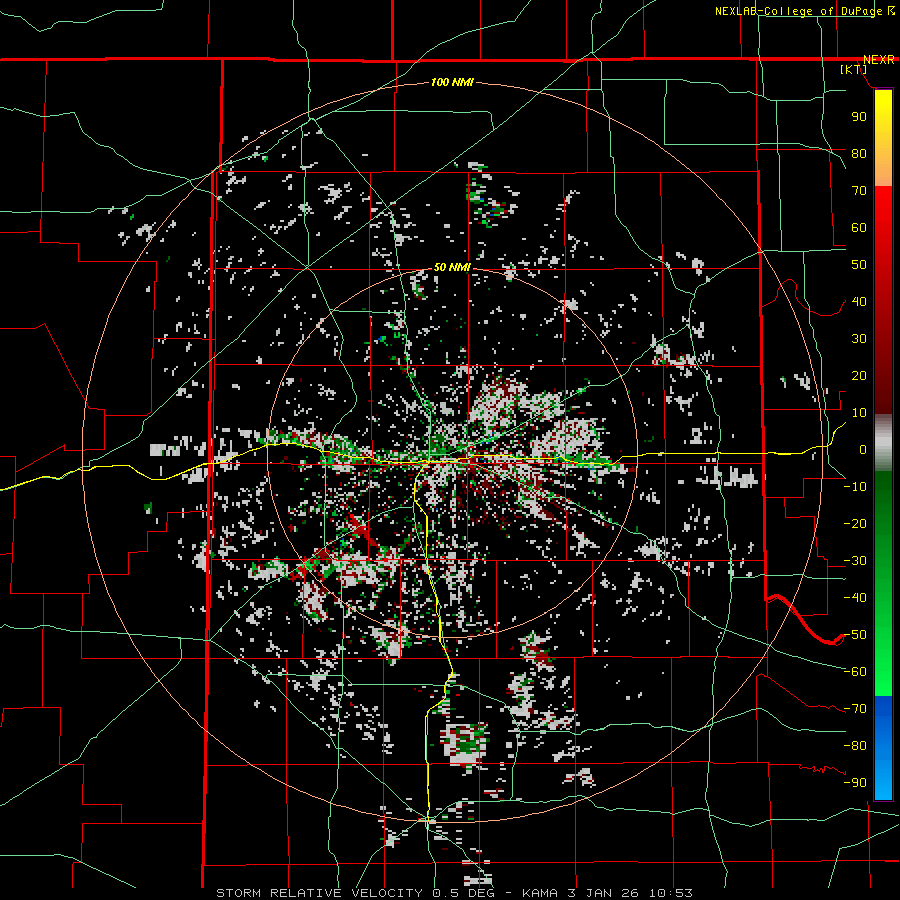Viewport: 900px width, 900px height.
Task: Click the 80 value on the velocity scale
Action: pos(859,154)
